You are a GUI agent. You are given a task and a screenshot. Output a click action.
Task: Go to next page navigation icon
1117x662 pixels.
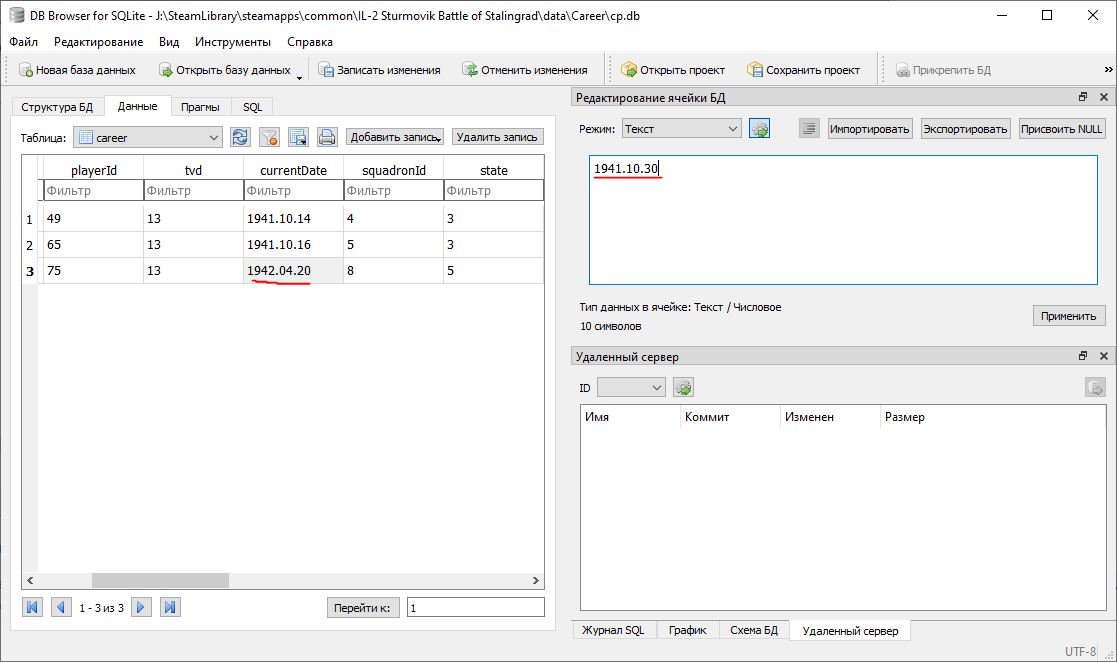(x=141, y=607)
